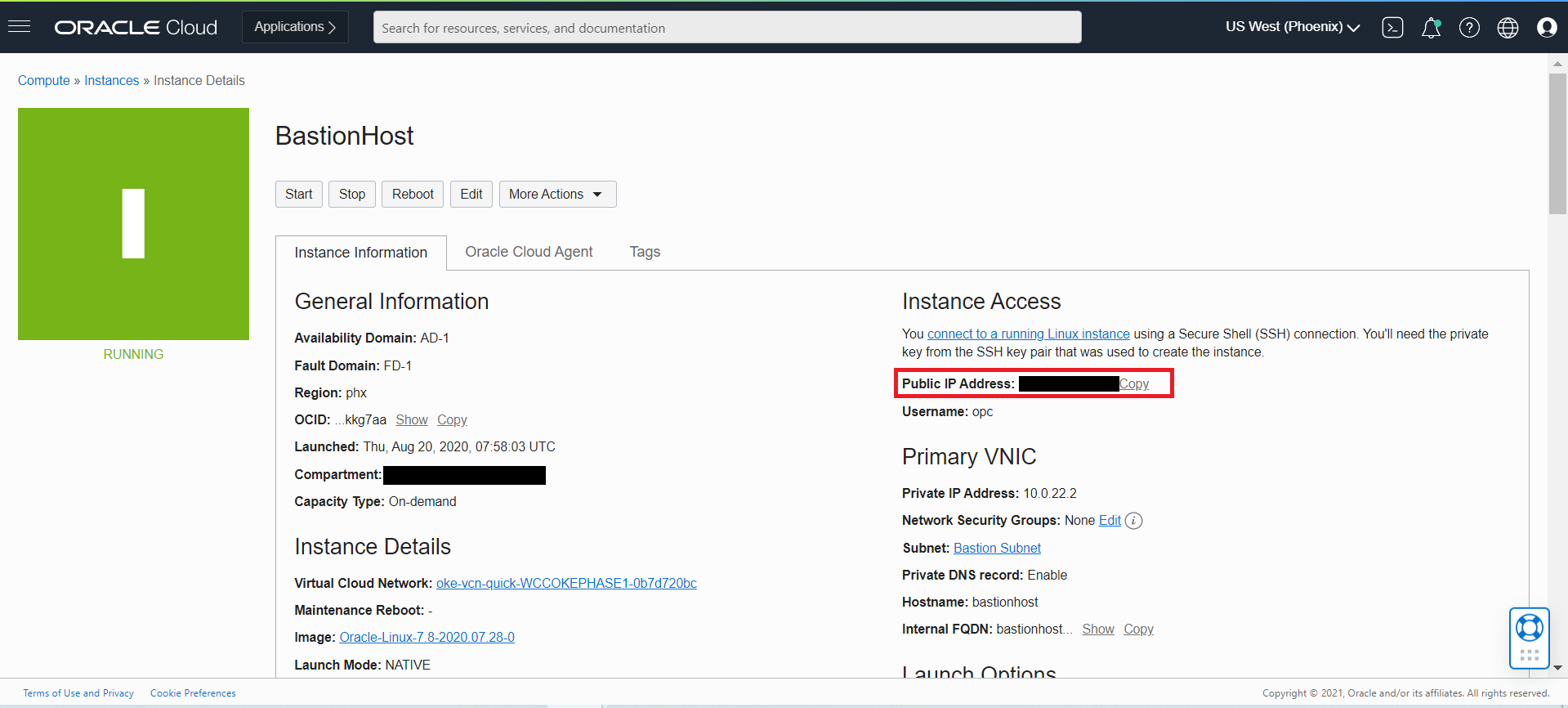Switch to the Tags tab
Viewport: 1568px width, 708px height.
click(645, 252)
